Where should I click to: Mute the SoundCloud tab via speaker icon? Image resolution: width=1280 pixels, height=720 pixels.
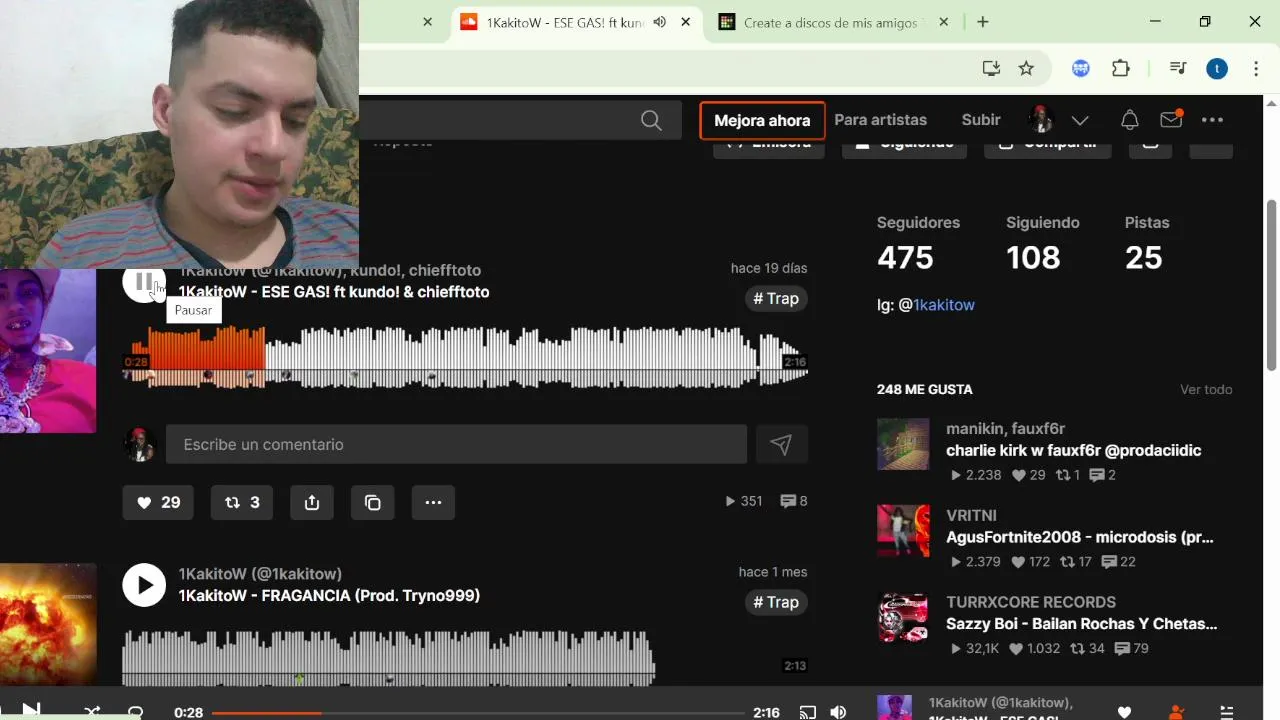[659, 22]
